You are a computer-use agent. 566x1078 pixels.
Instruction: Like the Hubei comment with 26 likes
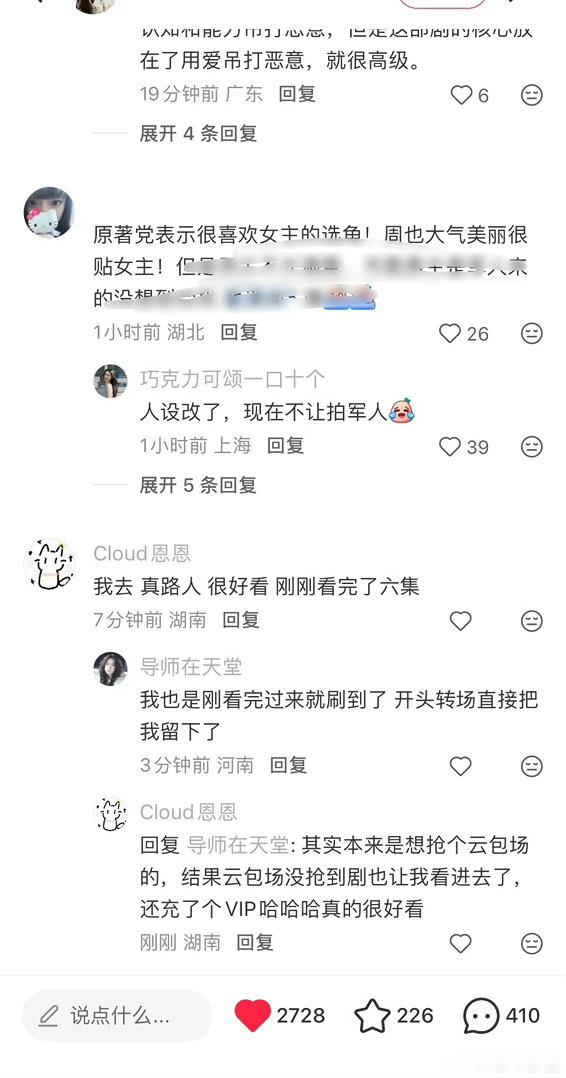450,333
